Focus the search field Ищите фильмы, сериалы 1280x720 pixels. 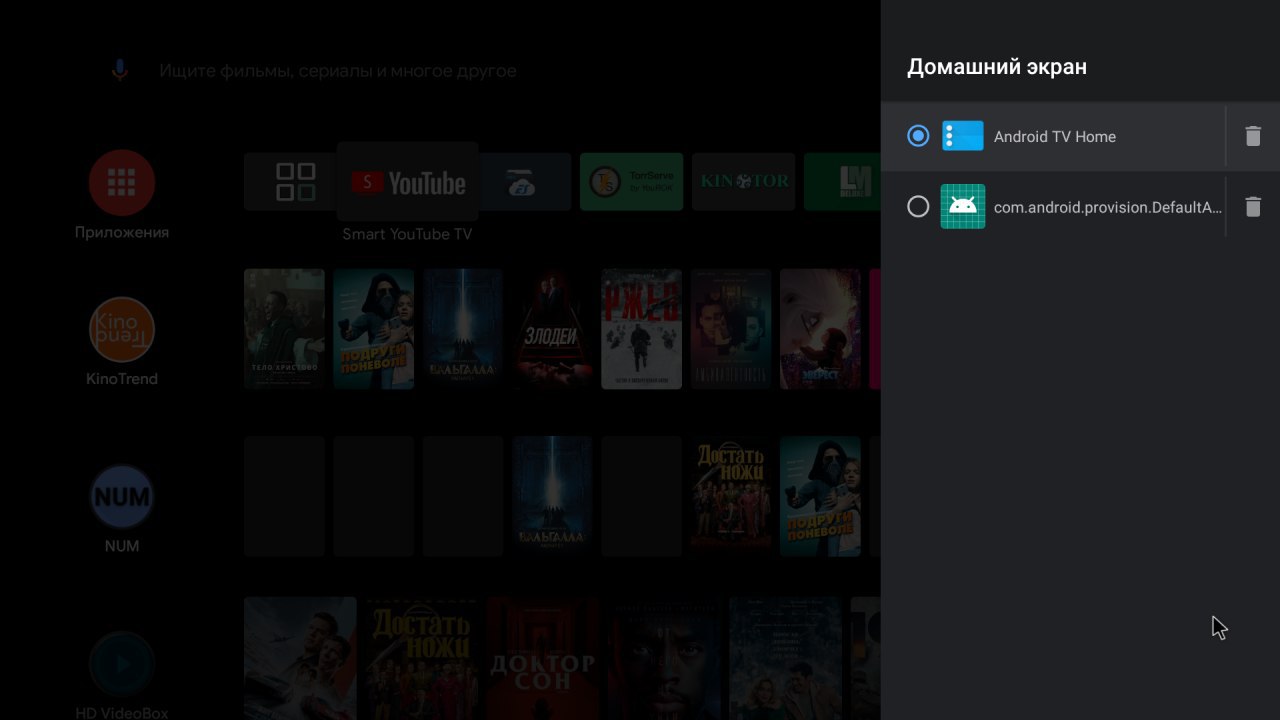[338, 71]
